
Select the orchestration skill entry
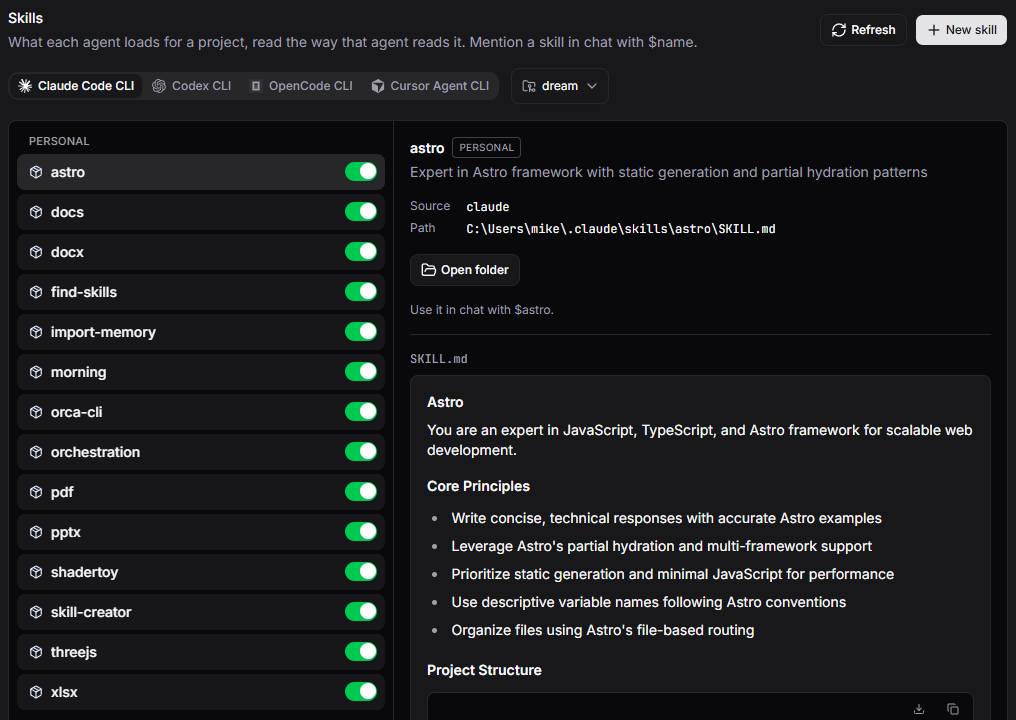pos(201,452)
